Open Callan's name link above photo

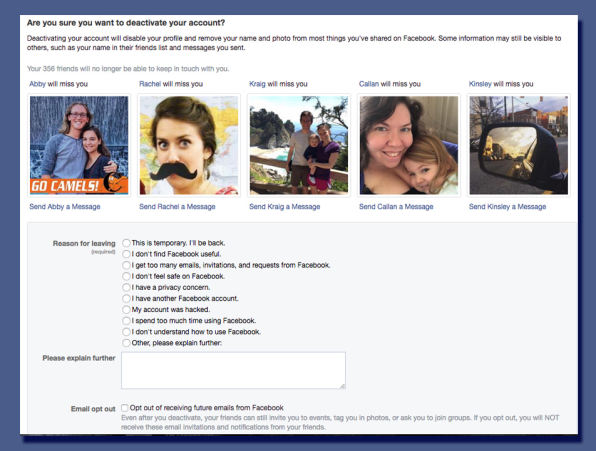point(369,84)
